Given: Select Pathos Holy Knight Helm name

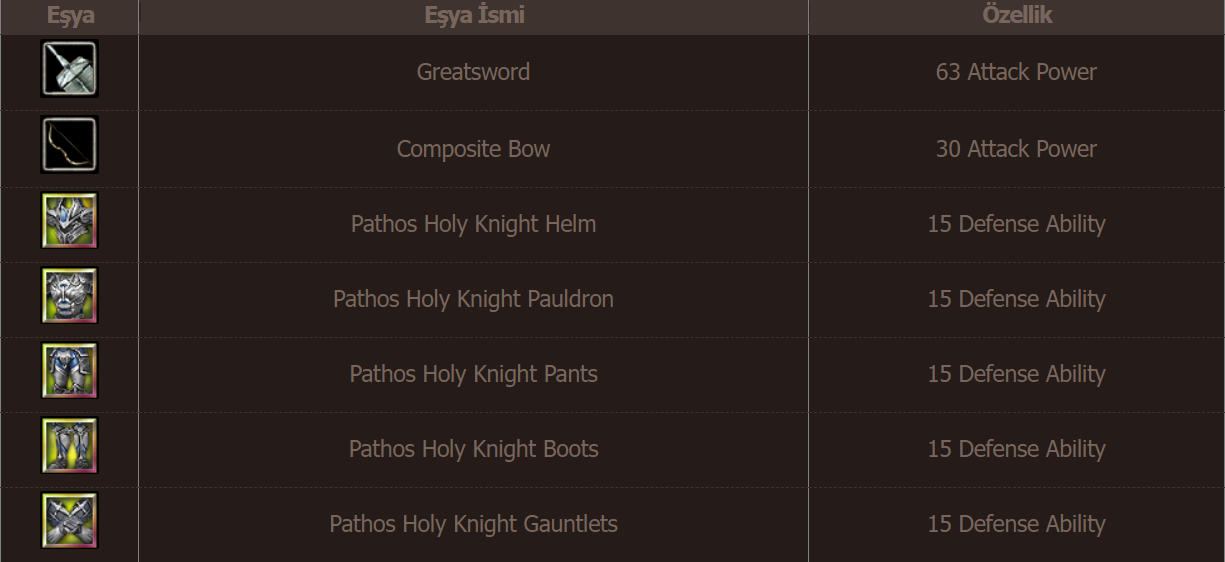Looking at the screenshot, I should click(x=473, y=224).
